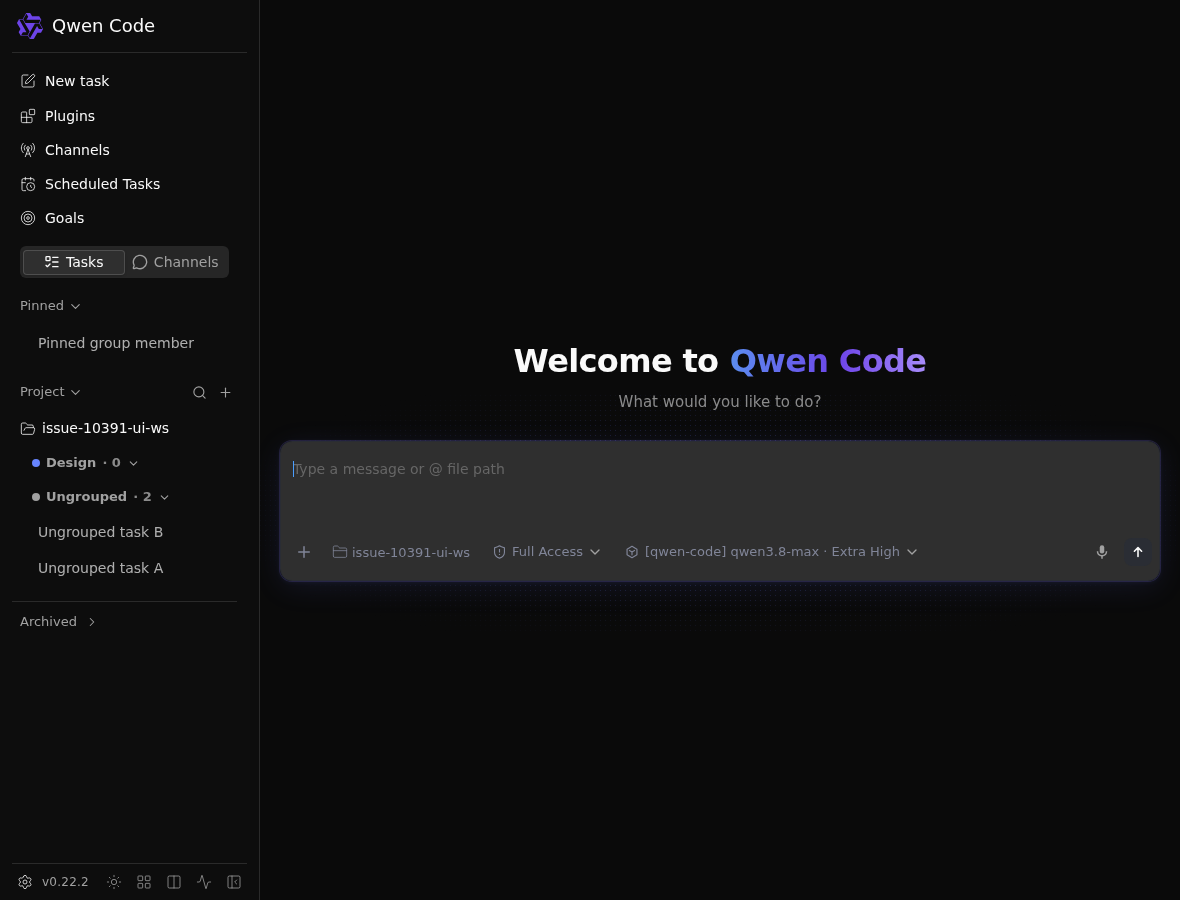Select the issue-10391-ui-ws project folder in sidebar
This screenshot has height=900, width=1180.
pos(95,428)
